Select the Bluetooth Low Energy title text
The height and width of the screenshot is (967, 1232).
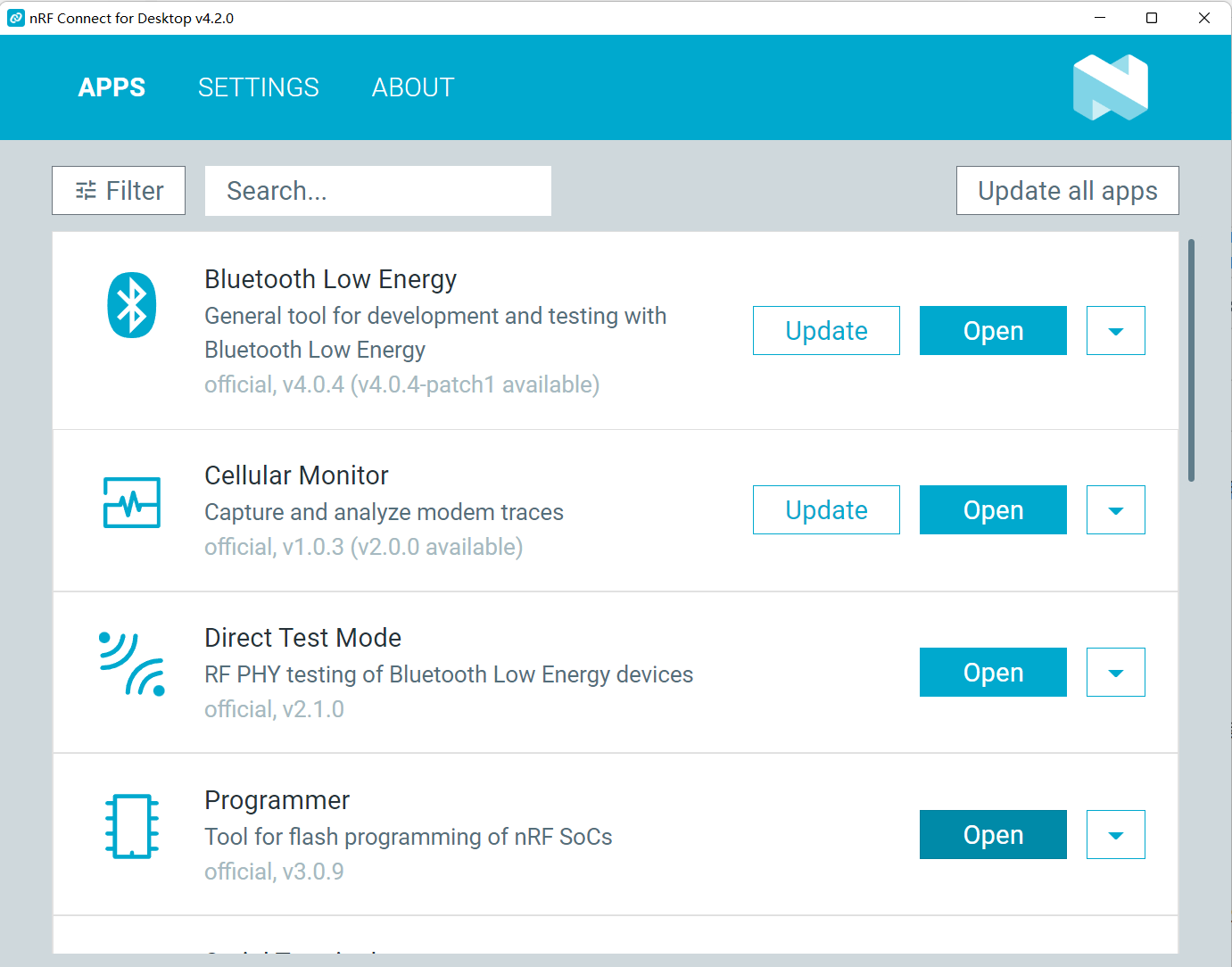[x=330, y=279]
